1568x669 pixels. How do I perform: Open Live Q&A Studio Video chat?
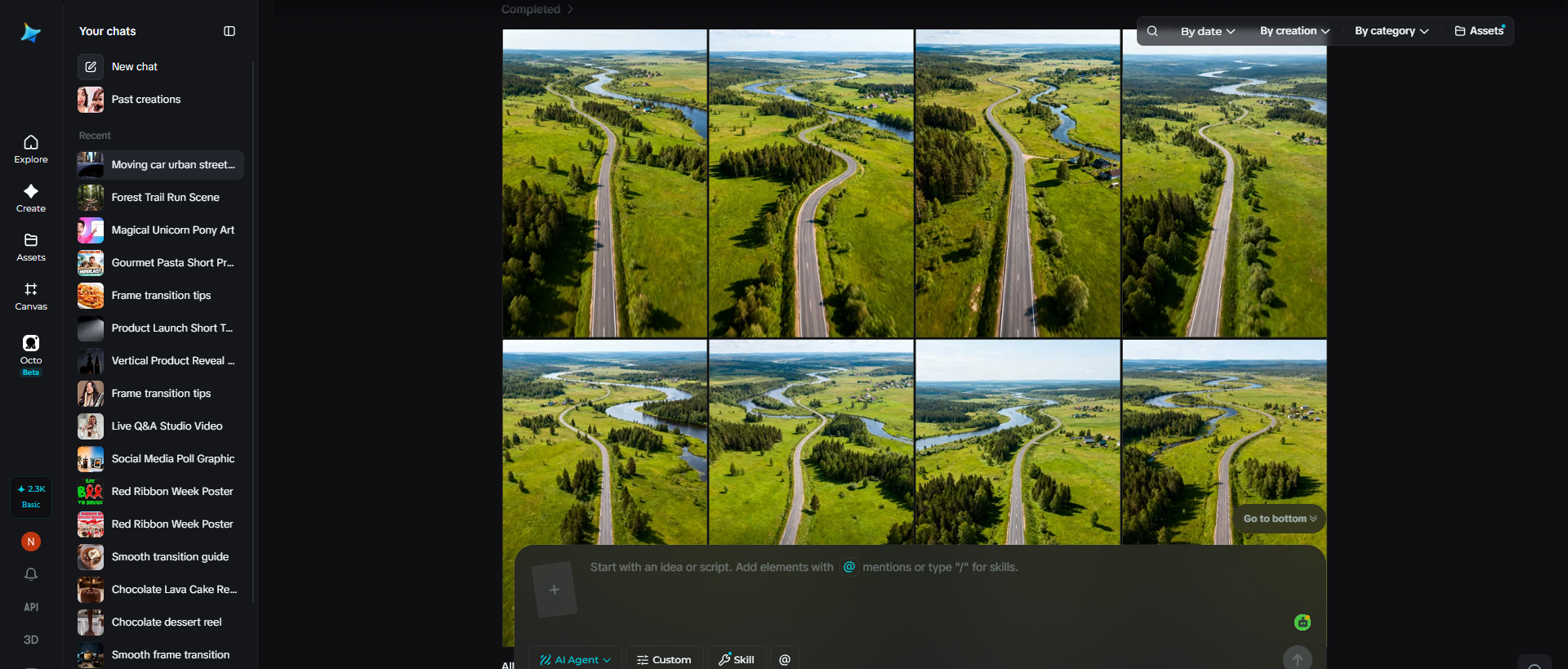click(161, 426)
